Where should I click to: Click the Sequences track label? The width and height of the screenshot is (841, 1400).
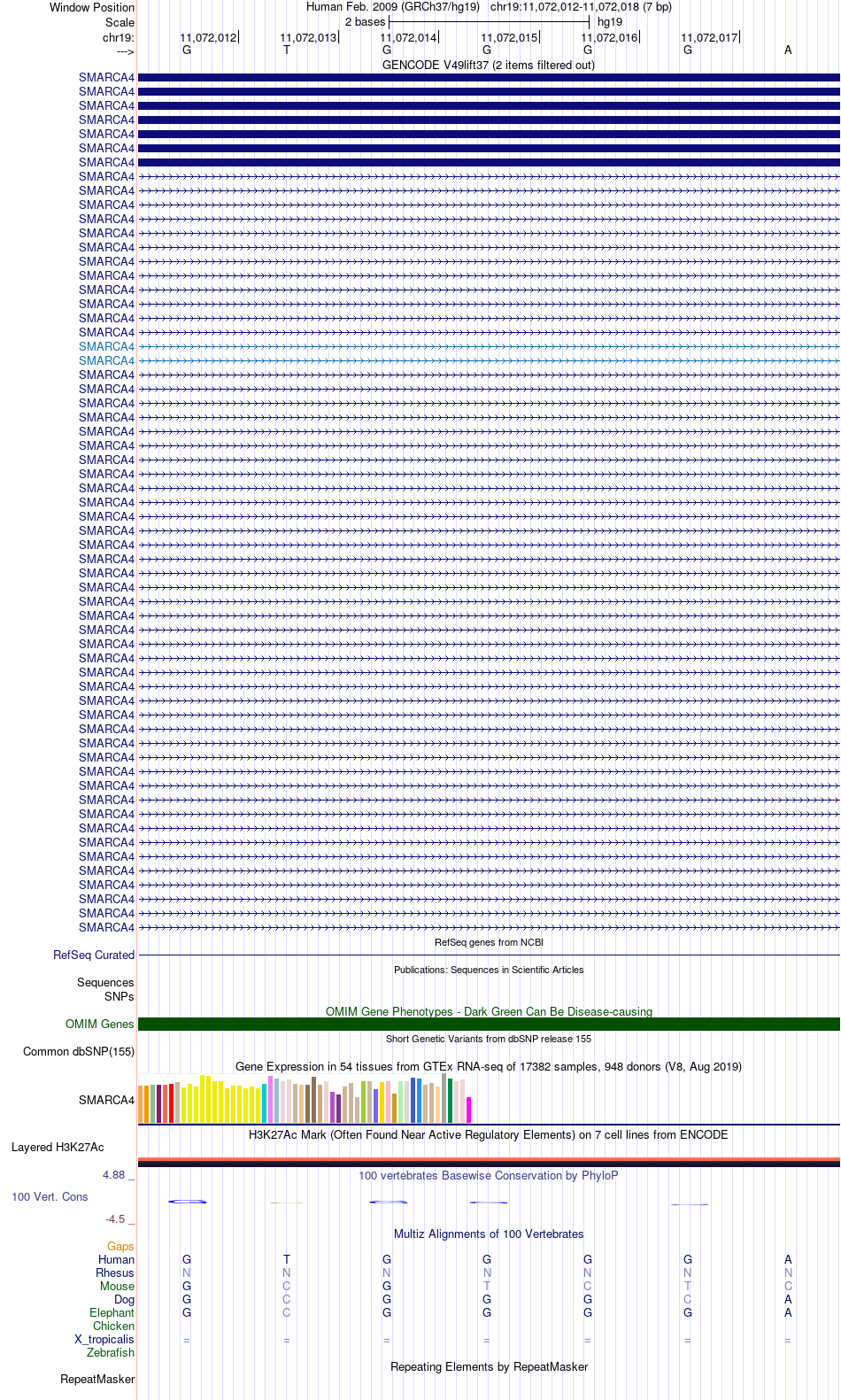click(105, 983)
